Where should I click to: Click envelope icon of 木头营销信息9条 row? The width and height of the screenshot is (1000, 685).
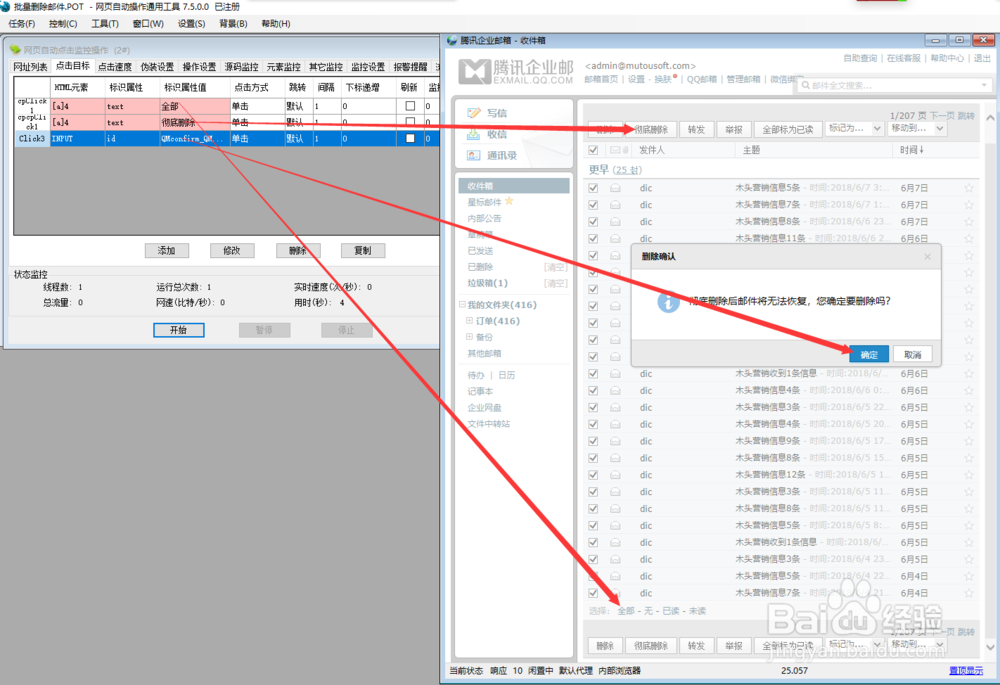615,441
